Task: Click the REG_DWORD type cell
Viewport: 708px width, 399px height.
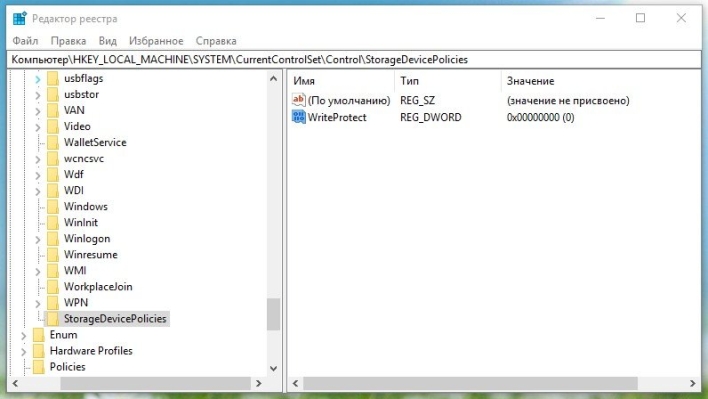Action: coord(431,117)
